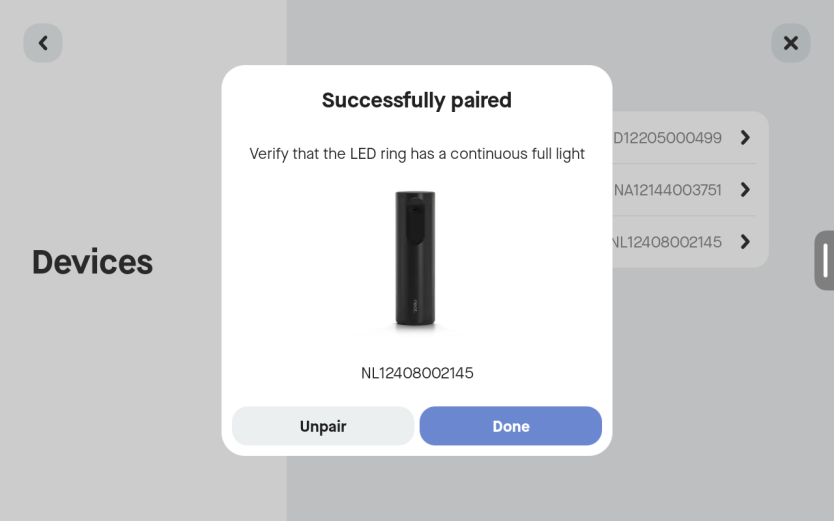This screenshot has width=834, height=521.
Task: Open the NA12144003751 chevron arrow
Action: pos(745,189)
